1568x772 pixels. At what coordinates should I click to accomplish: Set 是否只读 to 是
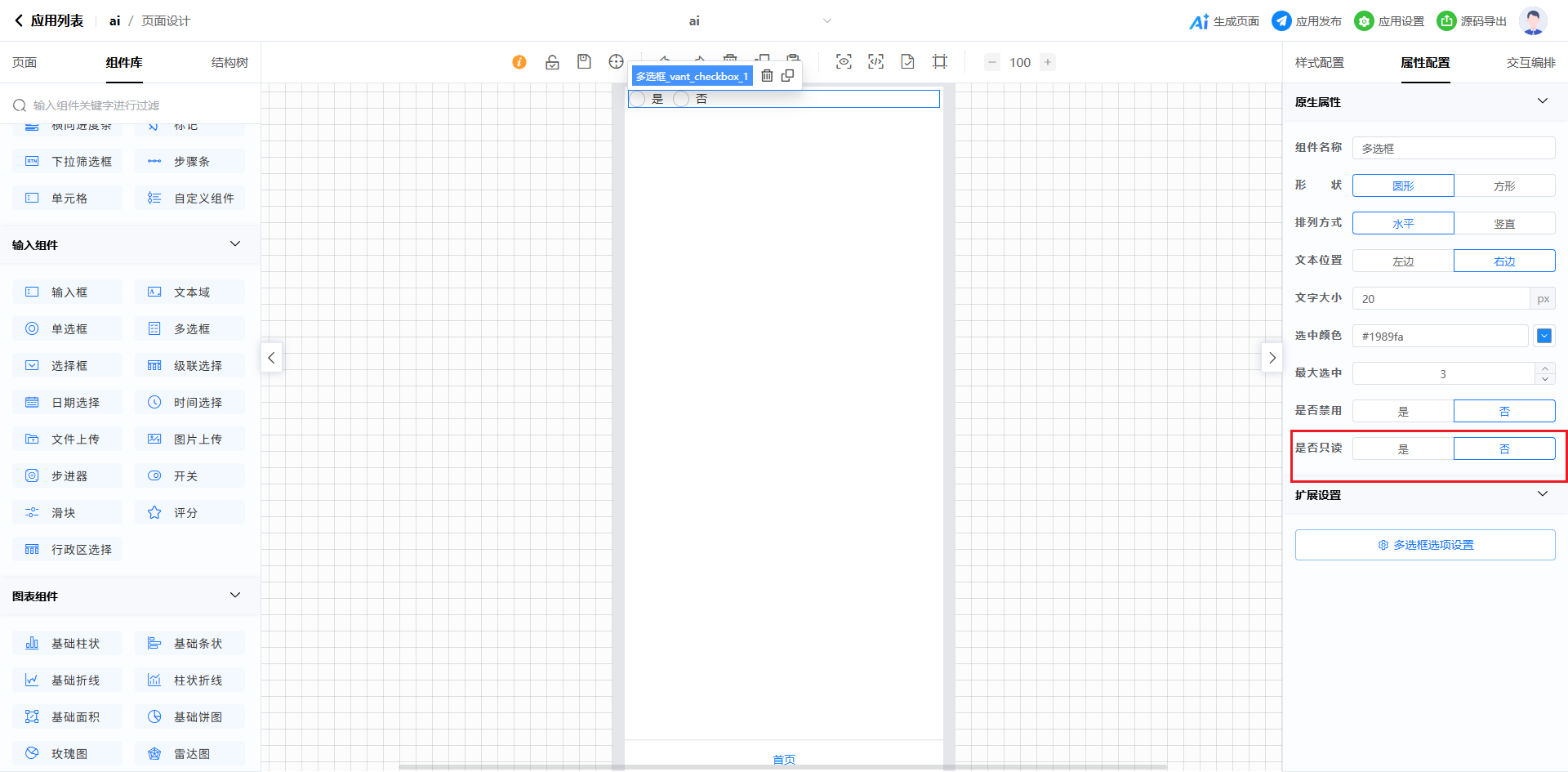(1403, 449)
